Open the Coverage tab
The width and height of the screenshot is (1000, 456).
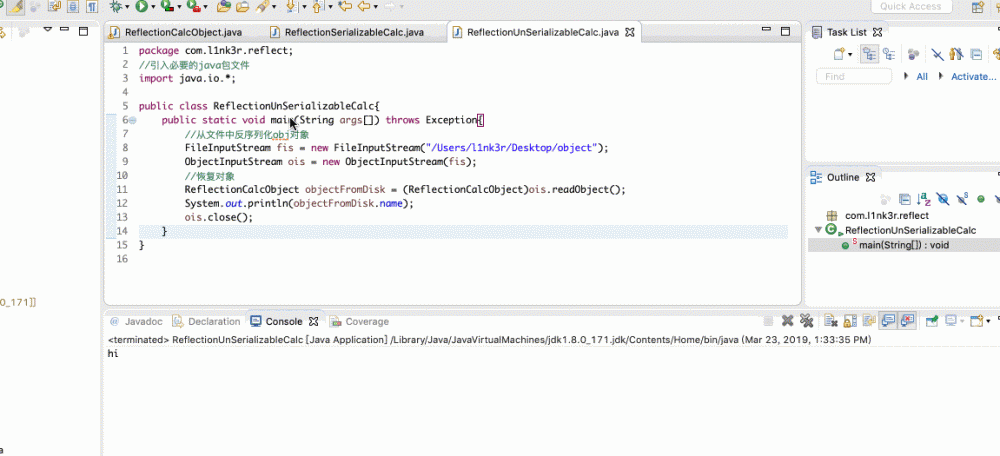pos(358,321)
